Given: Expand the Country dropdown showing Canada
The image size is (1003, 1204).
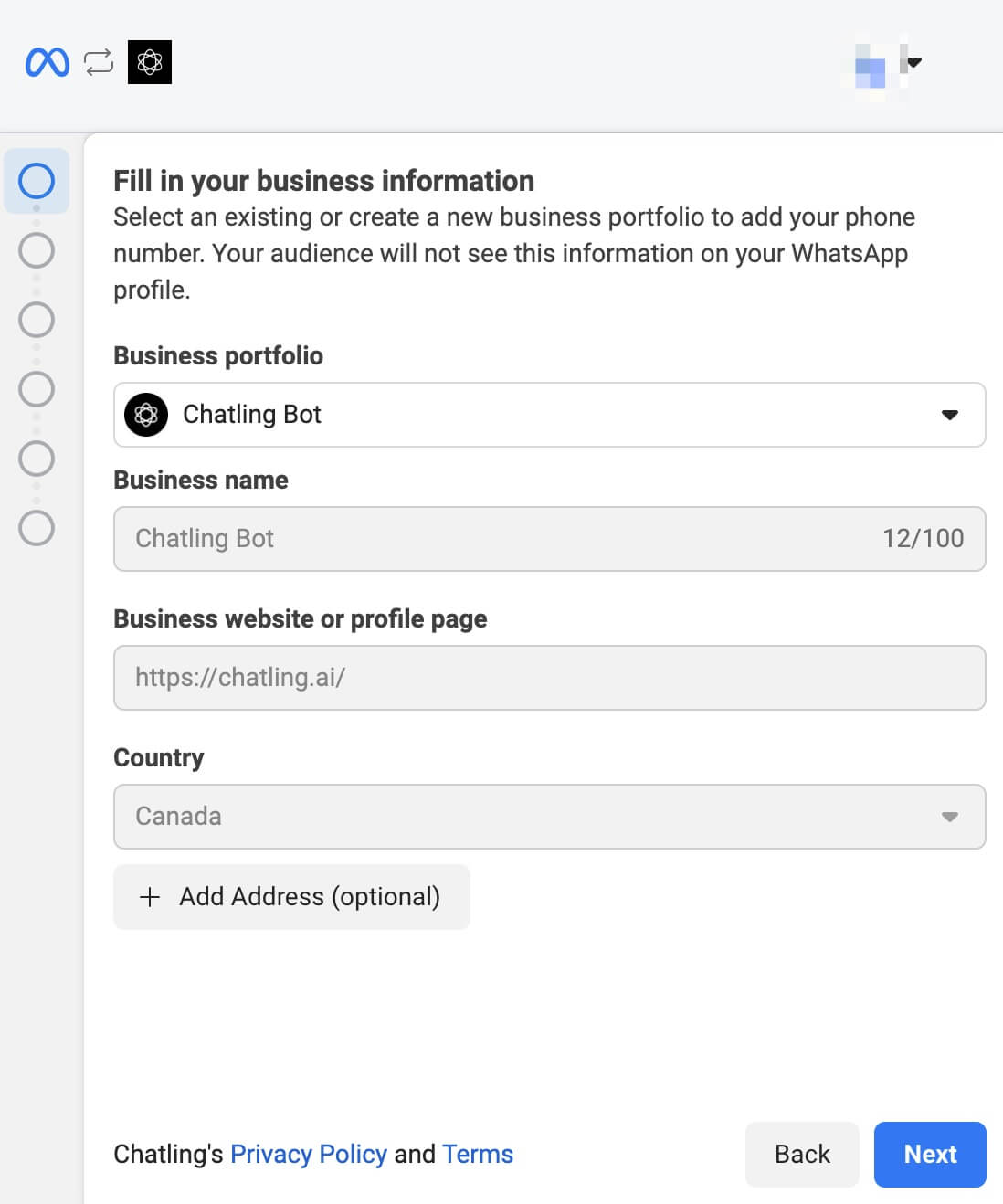Looking at the screenshot, I should click(550, 817).
